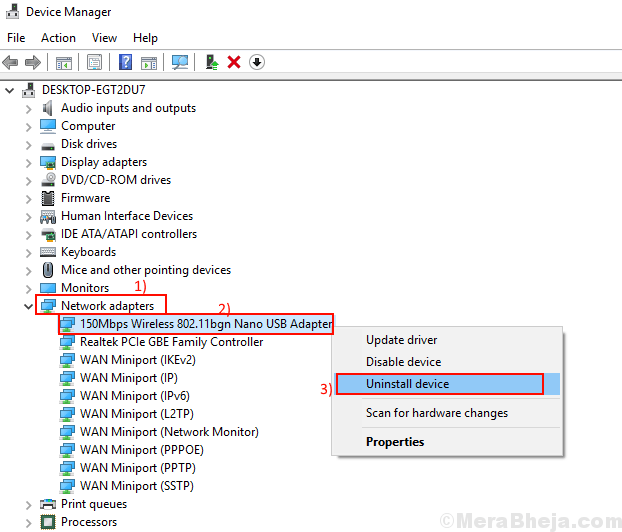Select the Firmware category label
Image resolution: width=622 pixels, height=532 pixels.
[x=85, y=198]
